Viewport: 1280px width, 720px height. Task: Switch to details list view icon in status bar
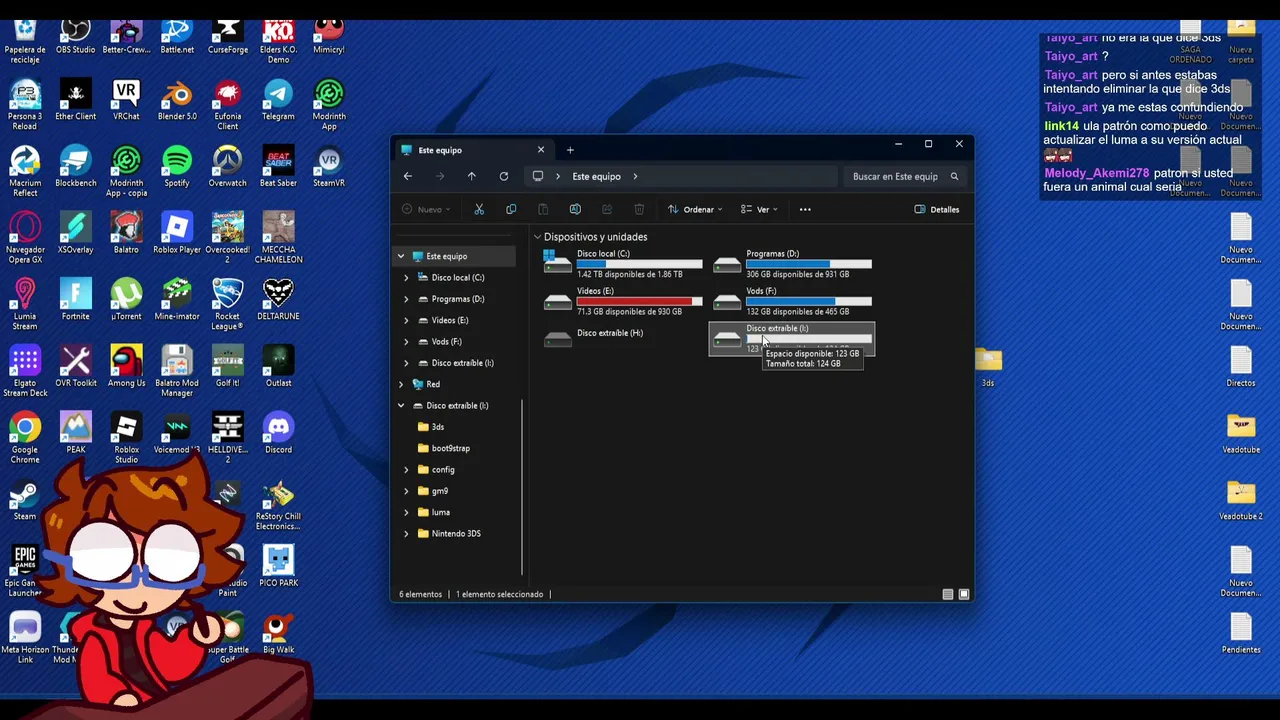(948, 594)
